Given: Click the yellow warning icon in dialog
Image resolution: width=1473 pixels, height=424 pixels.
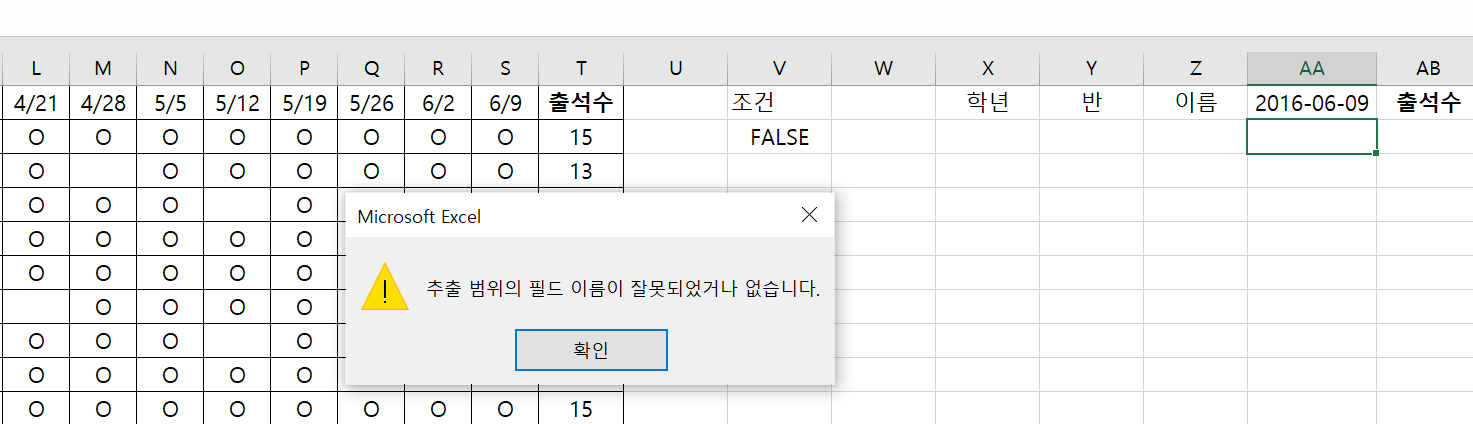Looking at the screenshot, I should [x=385, y=290].
